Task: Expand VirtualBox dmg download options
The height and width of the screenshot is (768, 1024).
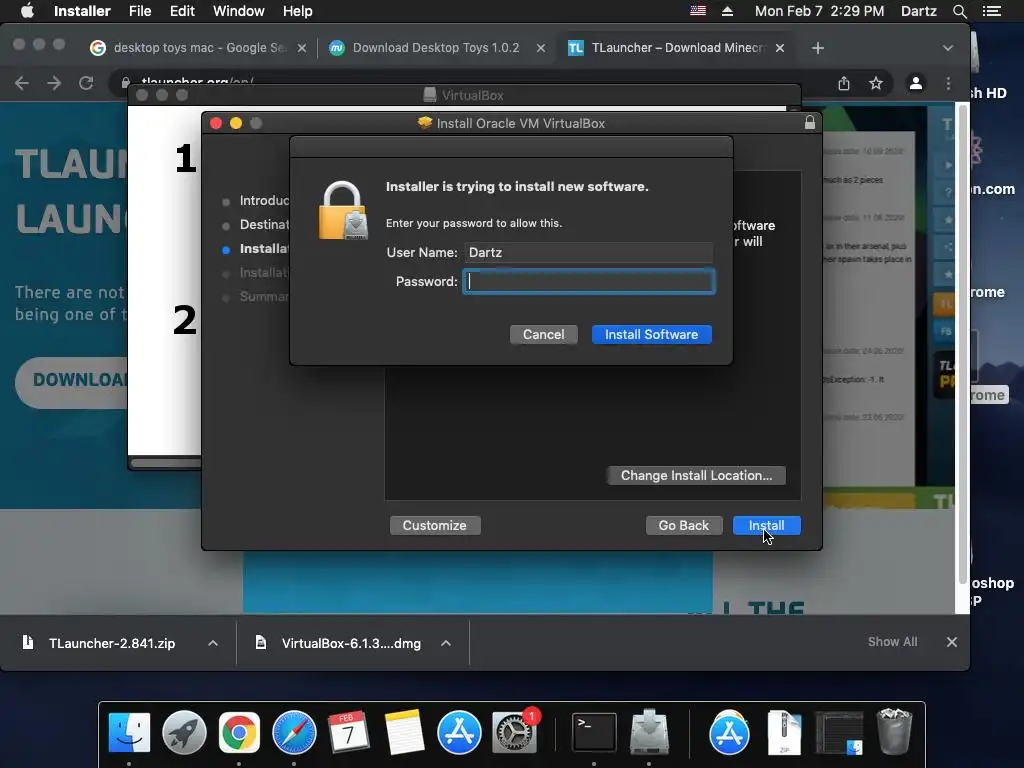Action: click(446, 643)
